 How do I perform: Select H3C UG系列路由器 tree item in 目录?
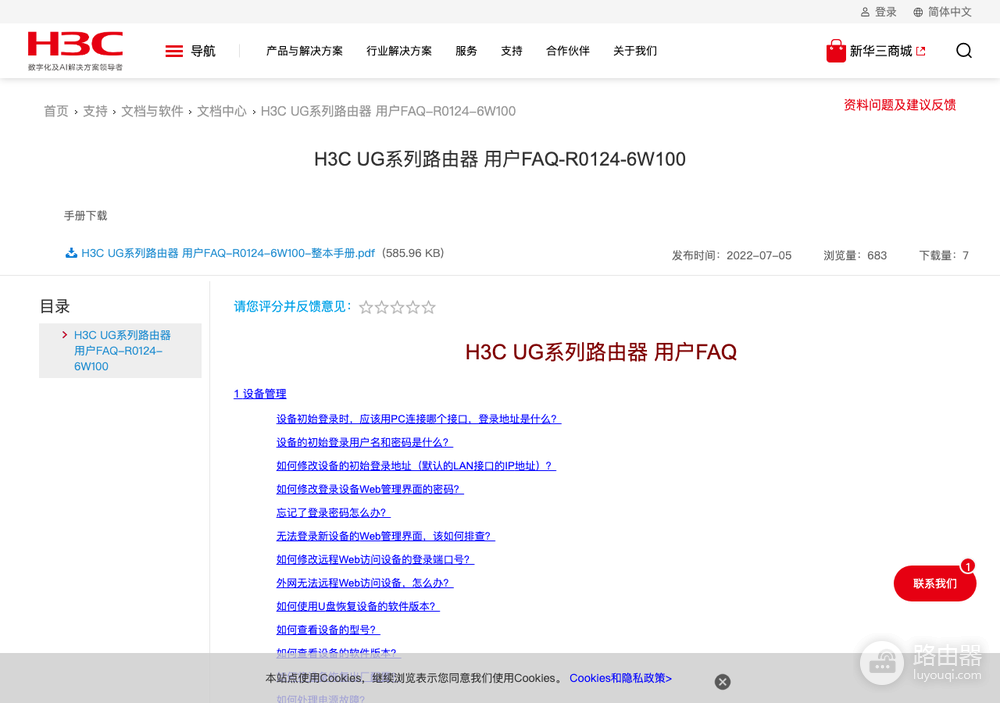(122, 351)
